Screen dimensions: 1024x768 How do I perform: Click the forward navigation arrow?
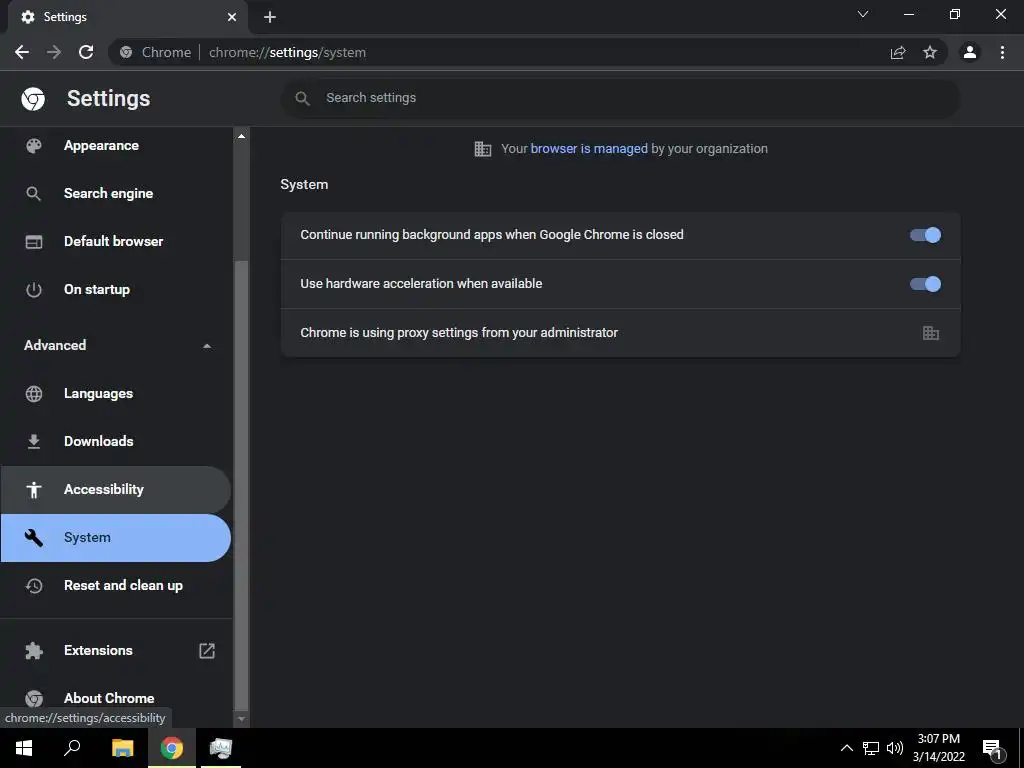pos(54,52)
